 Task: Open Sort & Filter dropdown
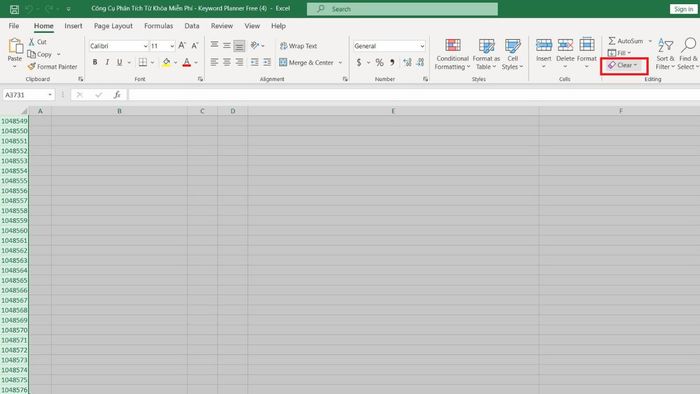click(x=665, y=54)
